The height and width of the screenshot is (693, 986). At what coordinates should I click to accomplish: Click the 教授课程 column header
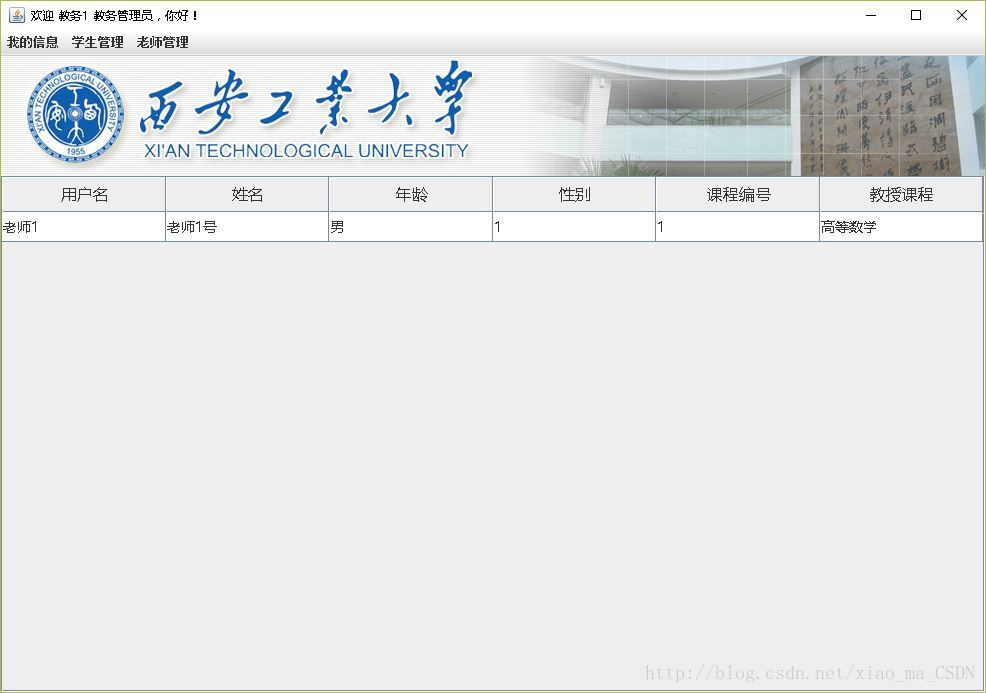[x=901, y=194]
